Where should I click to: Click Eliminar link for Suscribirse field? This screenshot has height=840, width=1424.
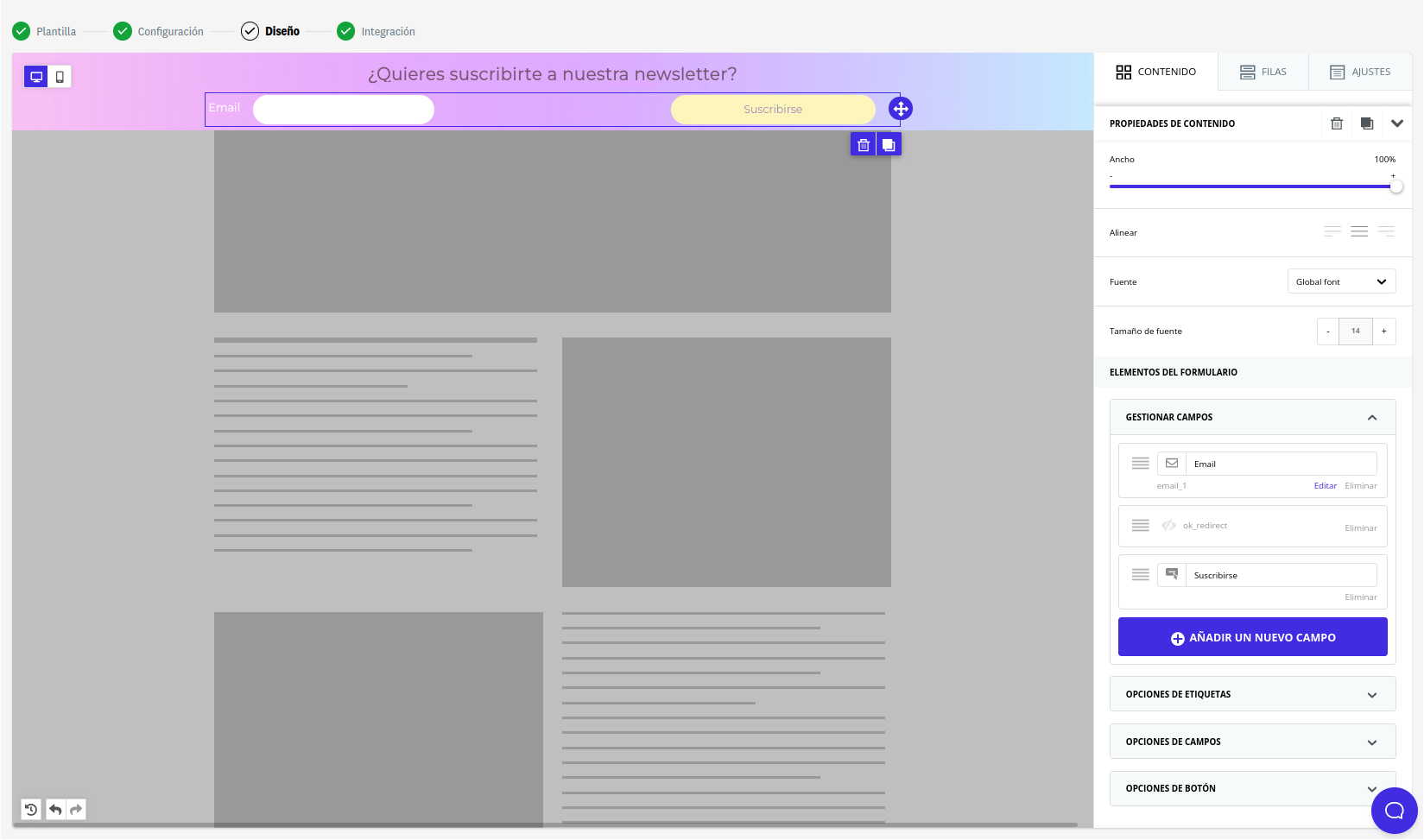1361,597
